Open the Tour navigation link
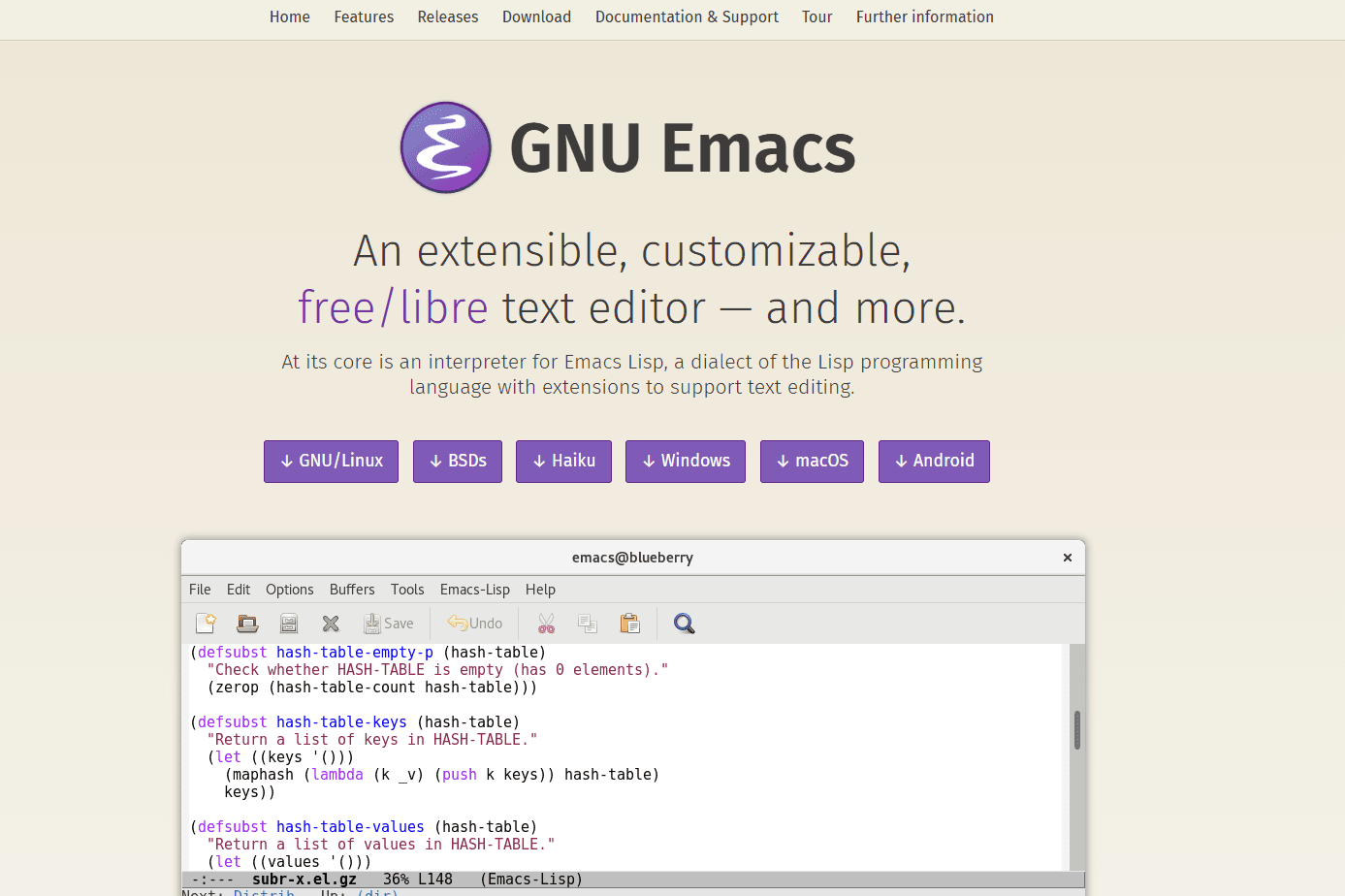The image size is (1345, 896). point(817,16)
